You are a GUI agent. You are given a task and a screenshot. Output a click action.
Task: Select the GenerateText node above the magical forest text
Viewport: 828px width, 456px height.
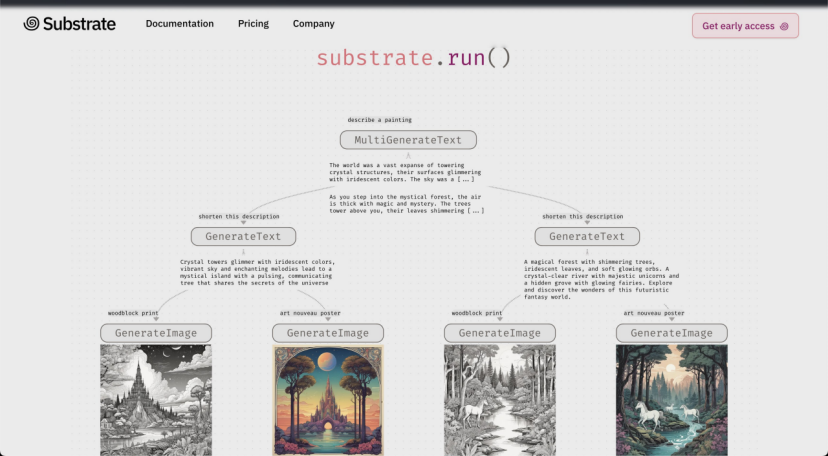pyautogui.click(x=587, y=236)
